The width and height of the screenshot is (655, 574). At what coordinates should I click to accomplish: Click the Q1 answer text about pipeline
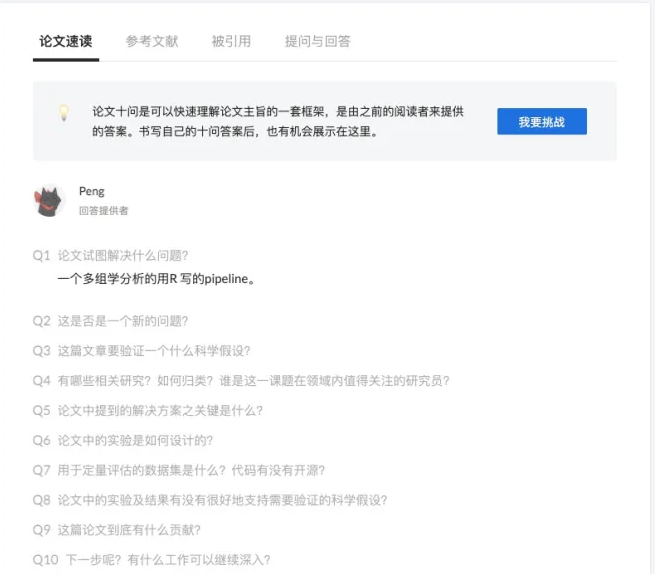pos(155,279)
